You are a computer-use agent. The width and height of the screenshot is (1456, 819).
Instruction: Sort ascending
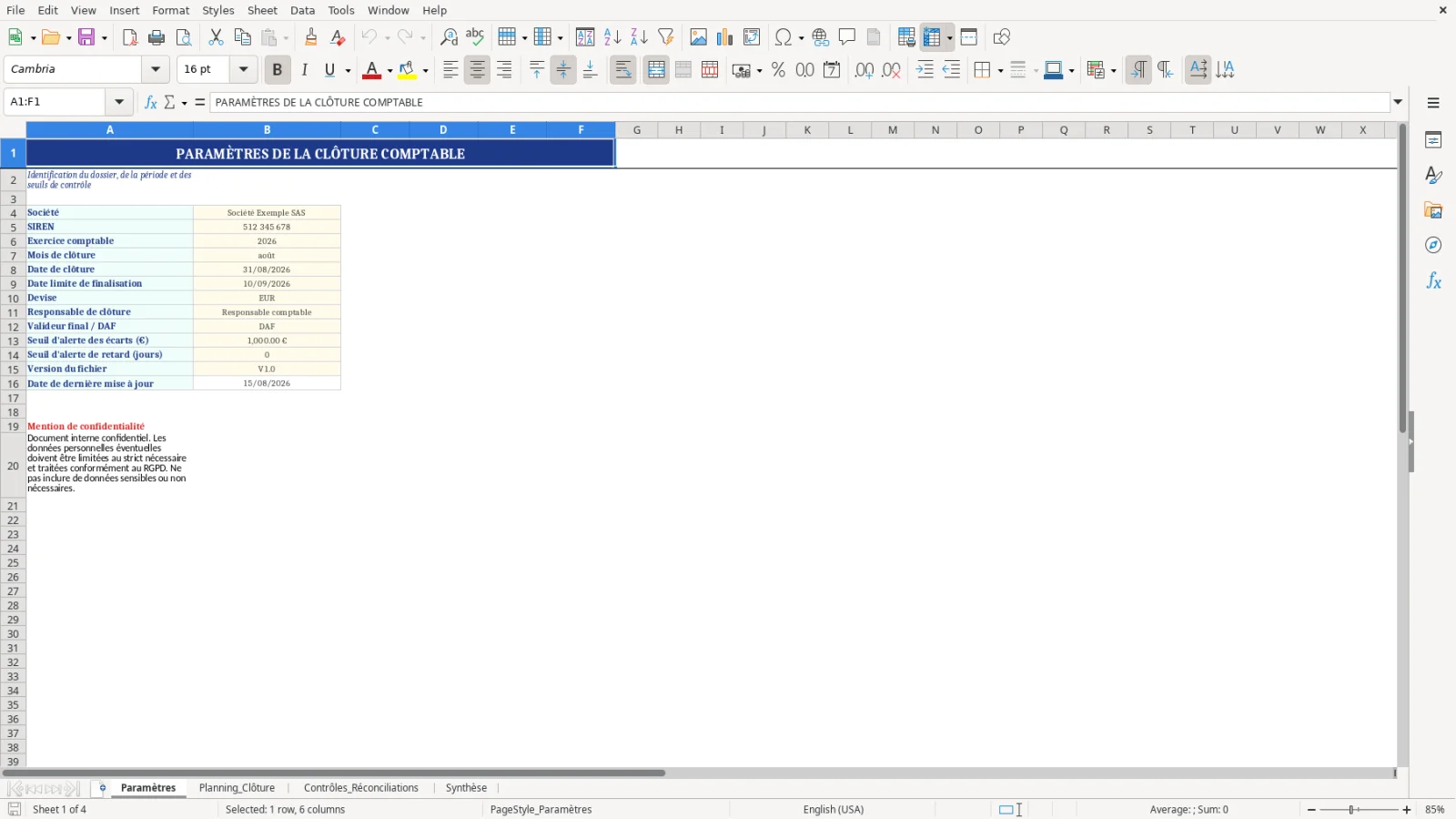pyautogui.click(x=612, y=37)
